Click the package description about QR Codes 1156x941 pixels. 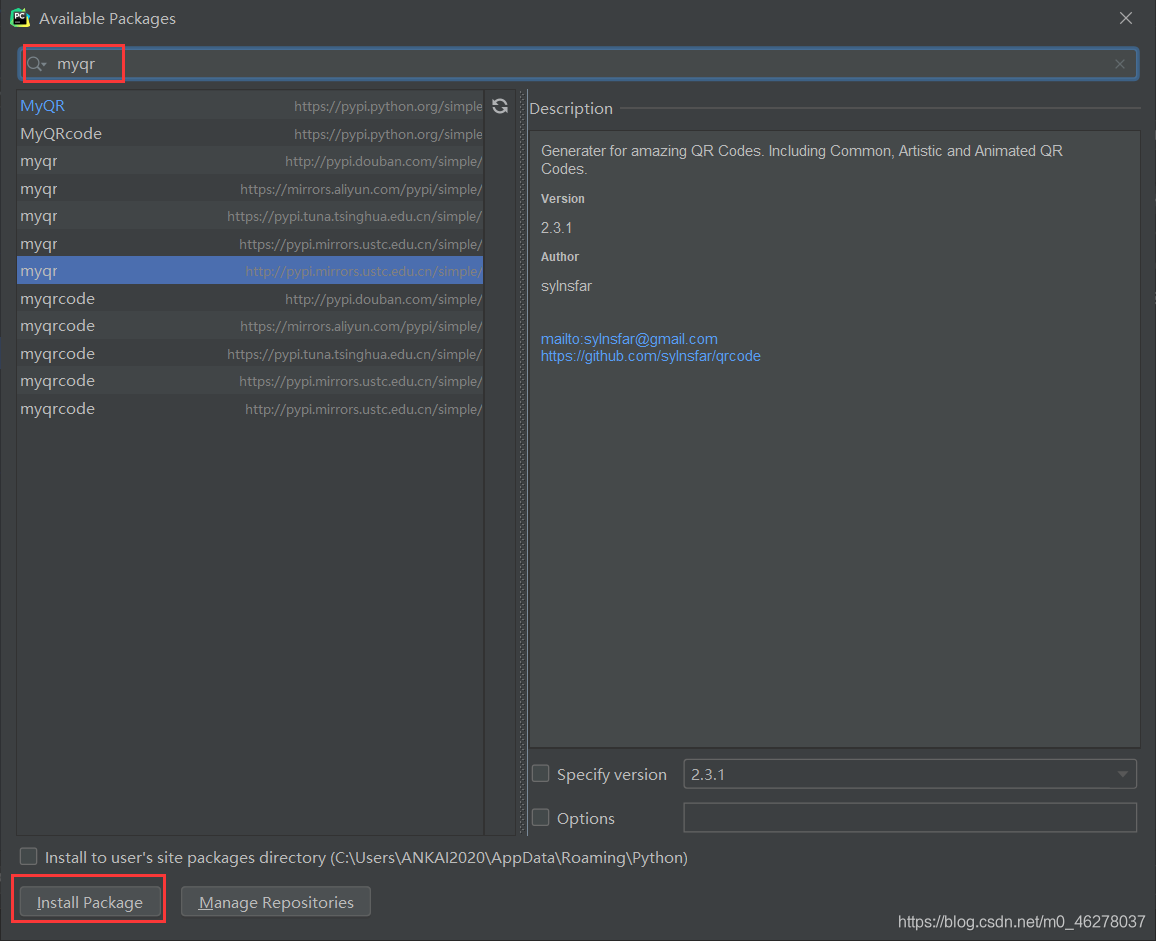(x=801, y=159)
